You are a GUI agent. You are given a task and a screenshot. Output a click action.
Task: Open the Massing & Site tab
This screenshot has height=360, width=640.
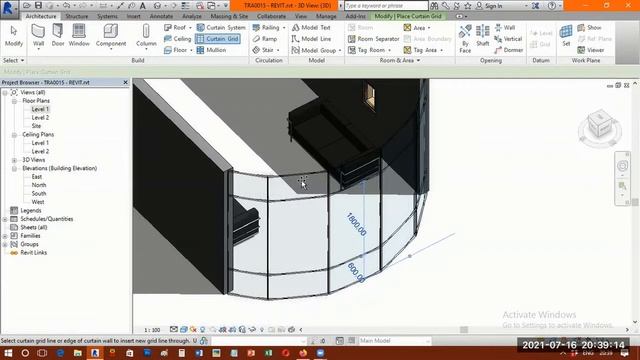[229, 16]
